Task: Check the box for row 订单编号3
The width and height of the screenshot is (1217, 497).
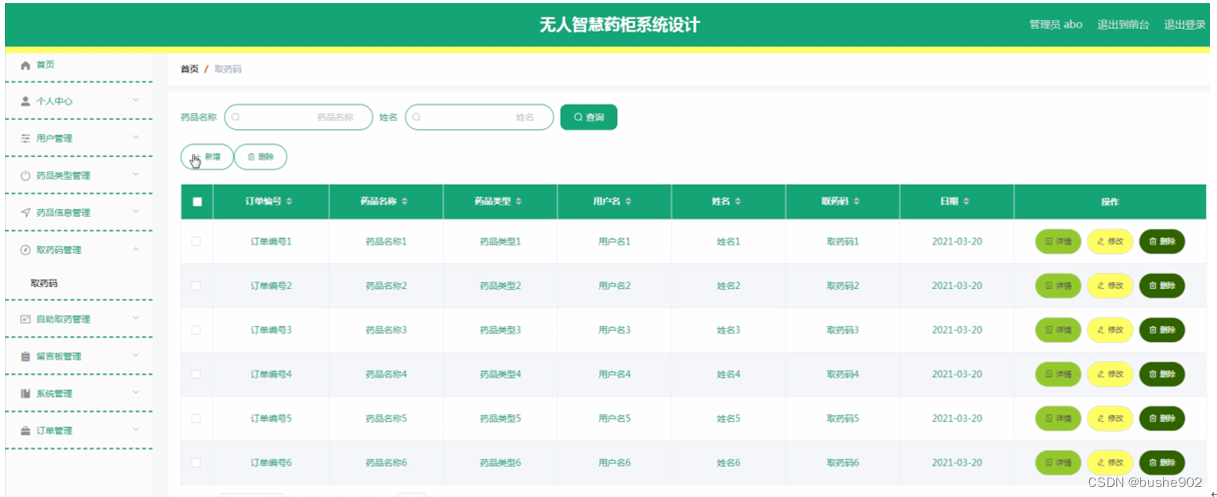Action: [x=196, y=330]
